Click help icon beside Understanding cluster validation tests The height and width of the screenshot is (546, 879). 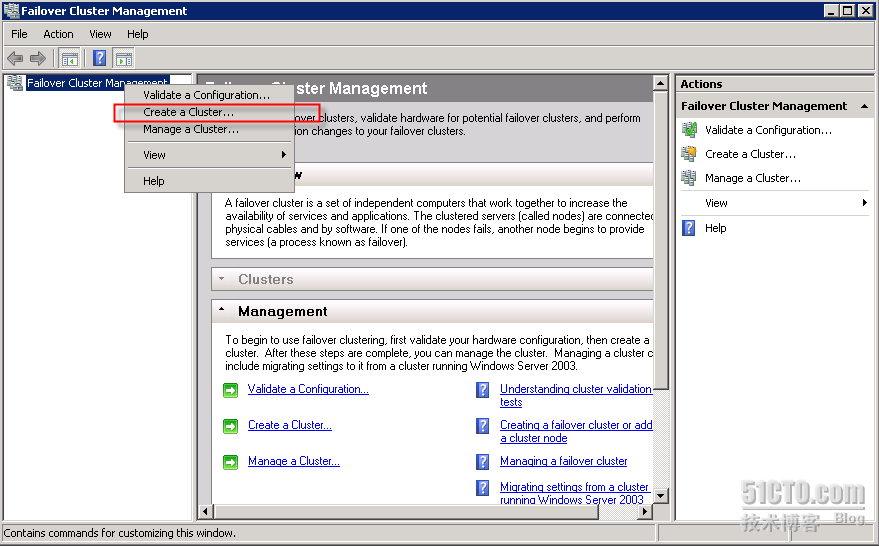coord(483,390)
